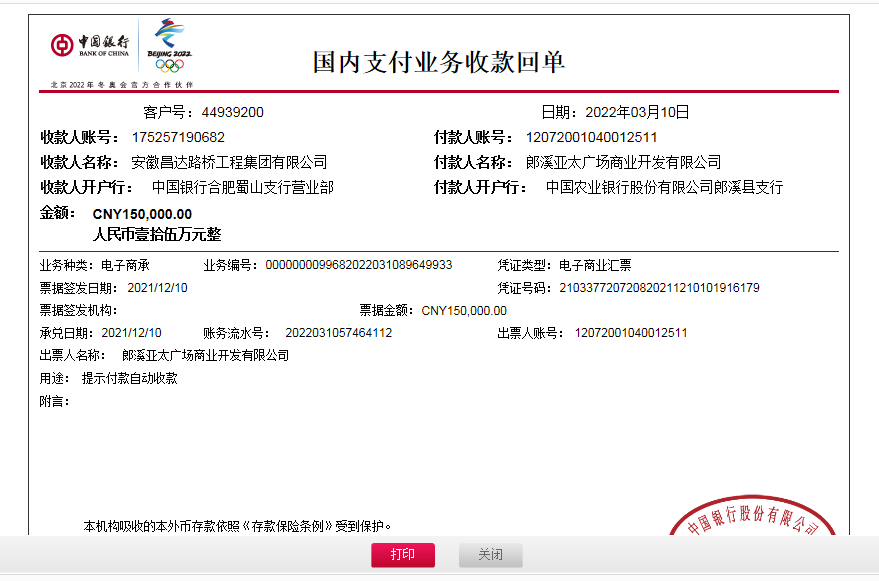The image size is (879, 581).
Task: Select the bold amount CNY150,000.00
Action: [142, 214]
